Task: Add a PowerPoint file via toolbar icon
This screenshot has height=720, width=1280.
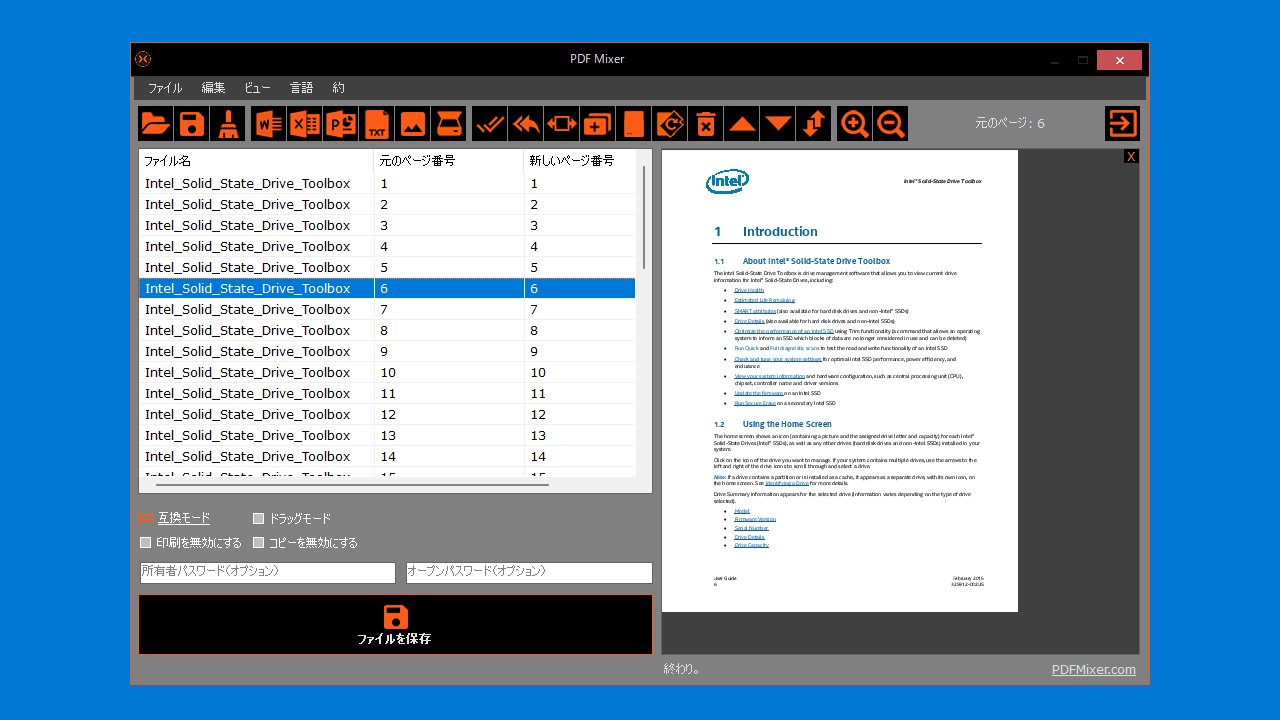Action: 340,124
